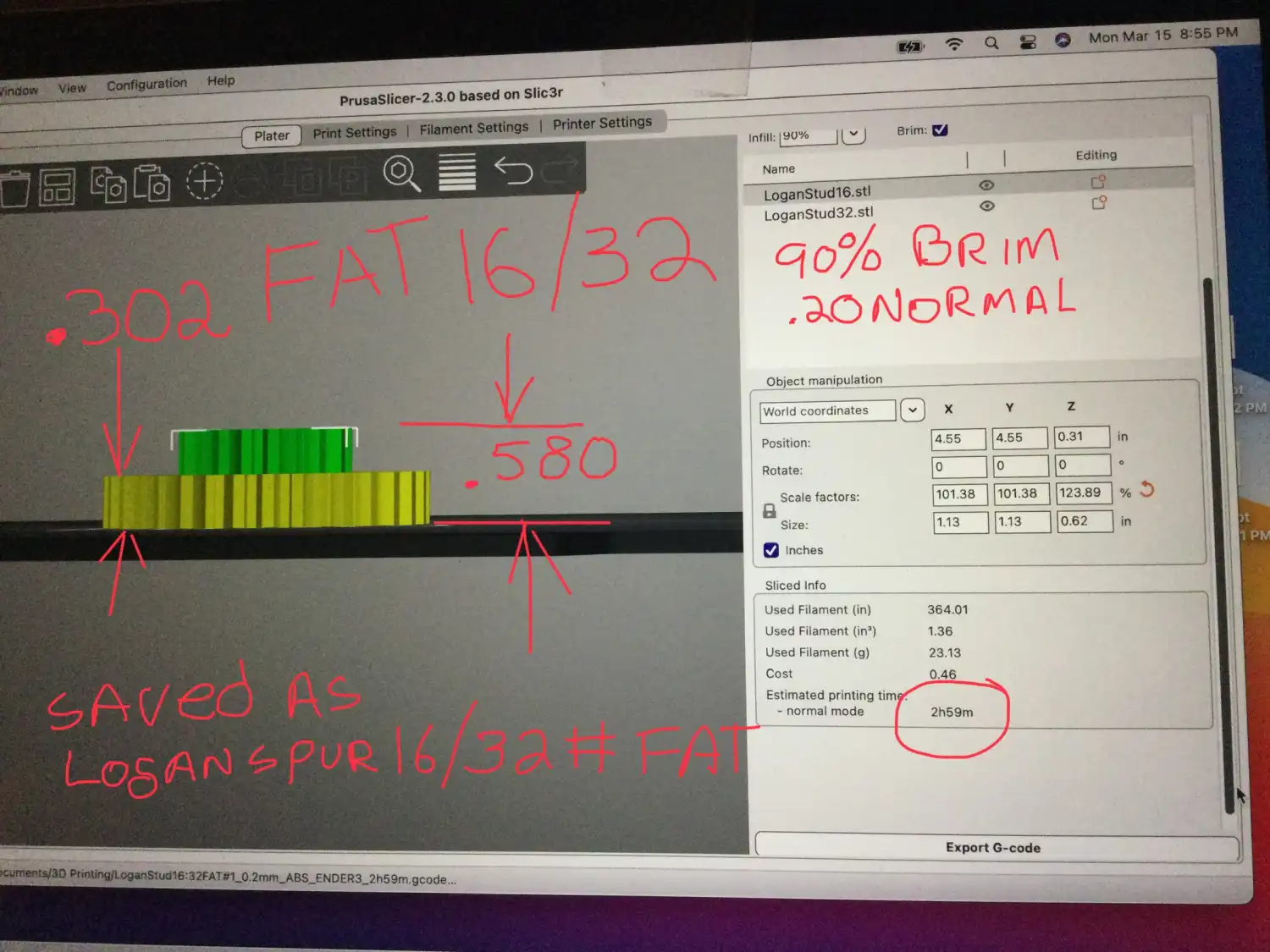Click the Size Z field showing 0.62

pyautogui.click(x=1085, y=521)
